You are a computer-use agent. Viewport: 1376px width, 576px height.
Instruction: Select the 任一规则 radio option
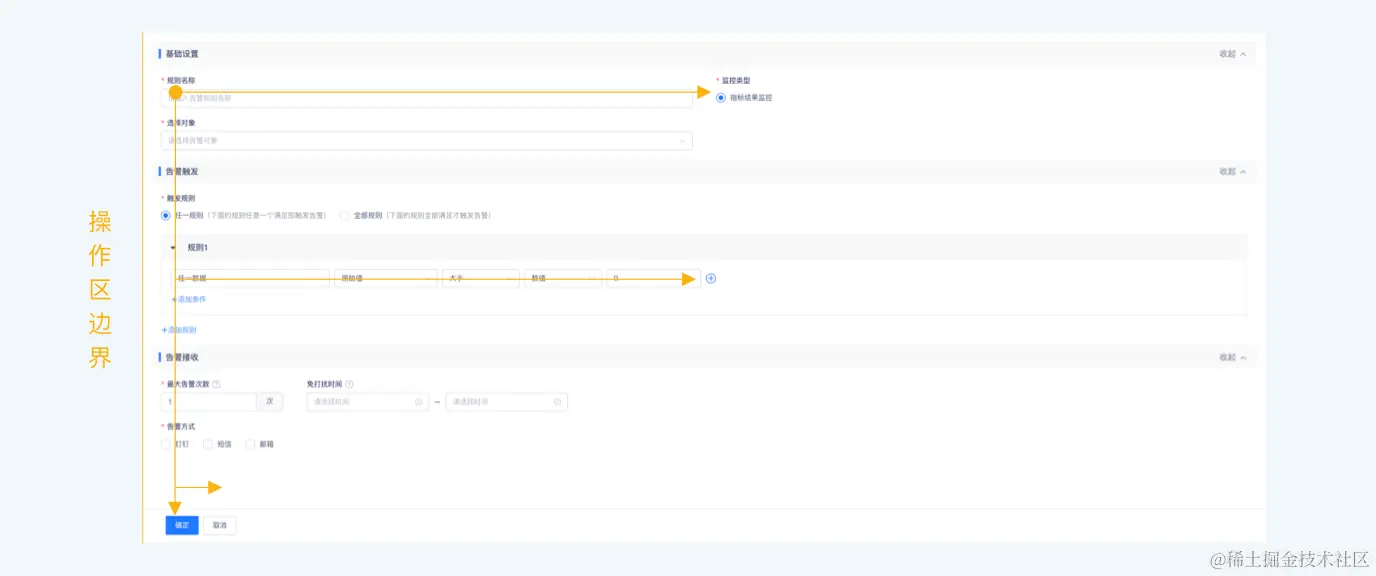coord(166,215)
